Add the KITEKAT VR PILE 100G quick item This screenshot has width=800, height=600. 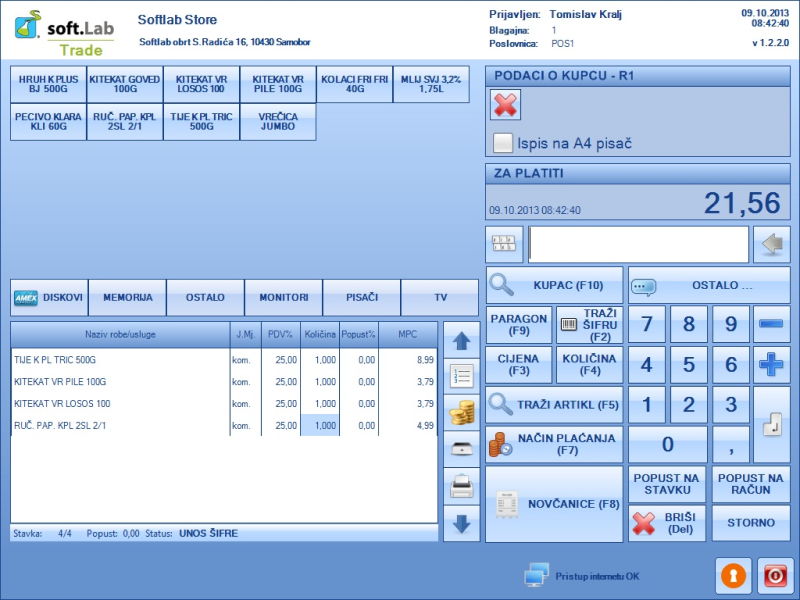tap(278, 85)
